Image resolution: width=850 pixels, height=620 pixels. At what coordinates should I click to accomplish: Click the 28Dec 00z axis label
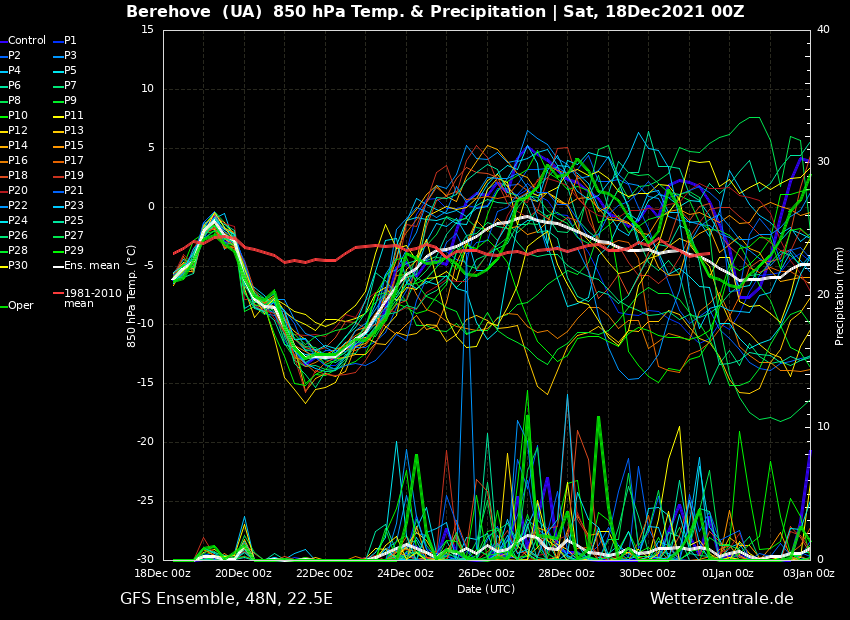(x=567, y=574)
